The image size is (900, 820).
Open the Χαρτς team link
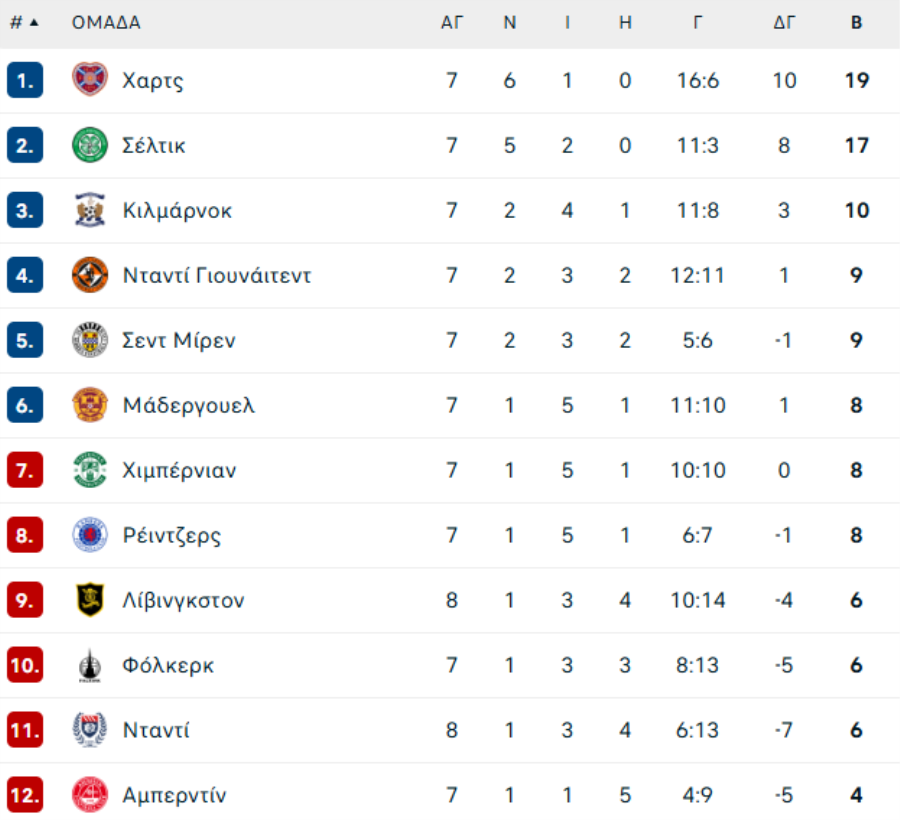point(153,80)
